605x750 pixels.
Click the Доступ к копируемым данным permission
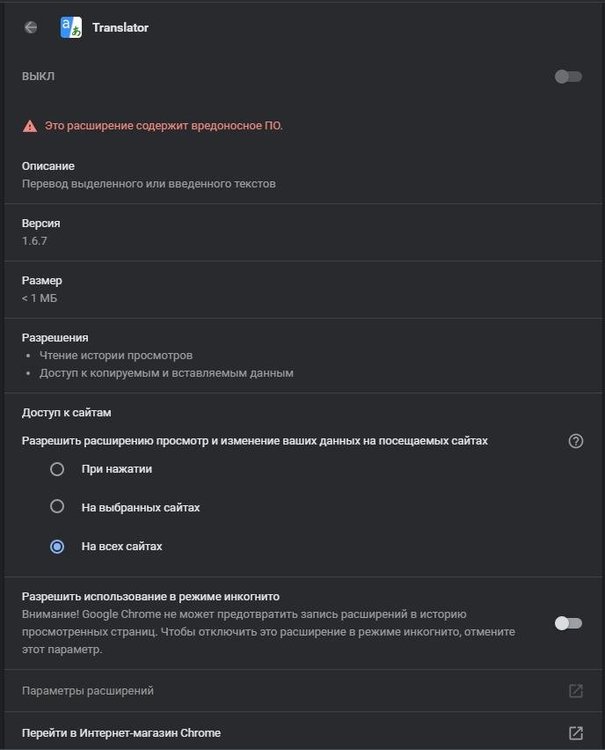[x=167, y=373]
